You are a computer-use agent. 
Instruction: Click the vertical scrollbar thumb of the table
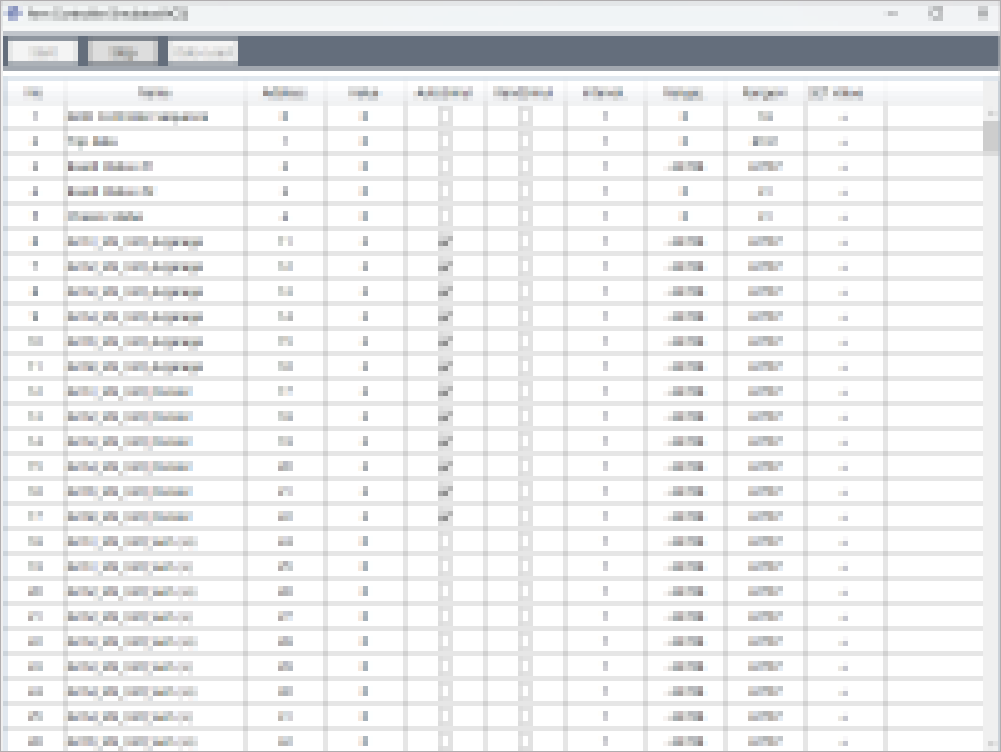point(991,135)
